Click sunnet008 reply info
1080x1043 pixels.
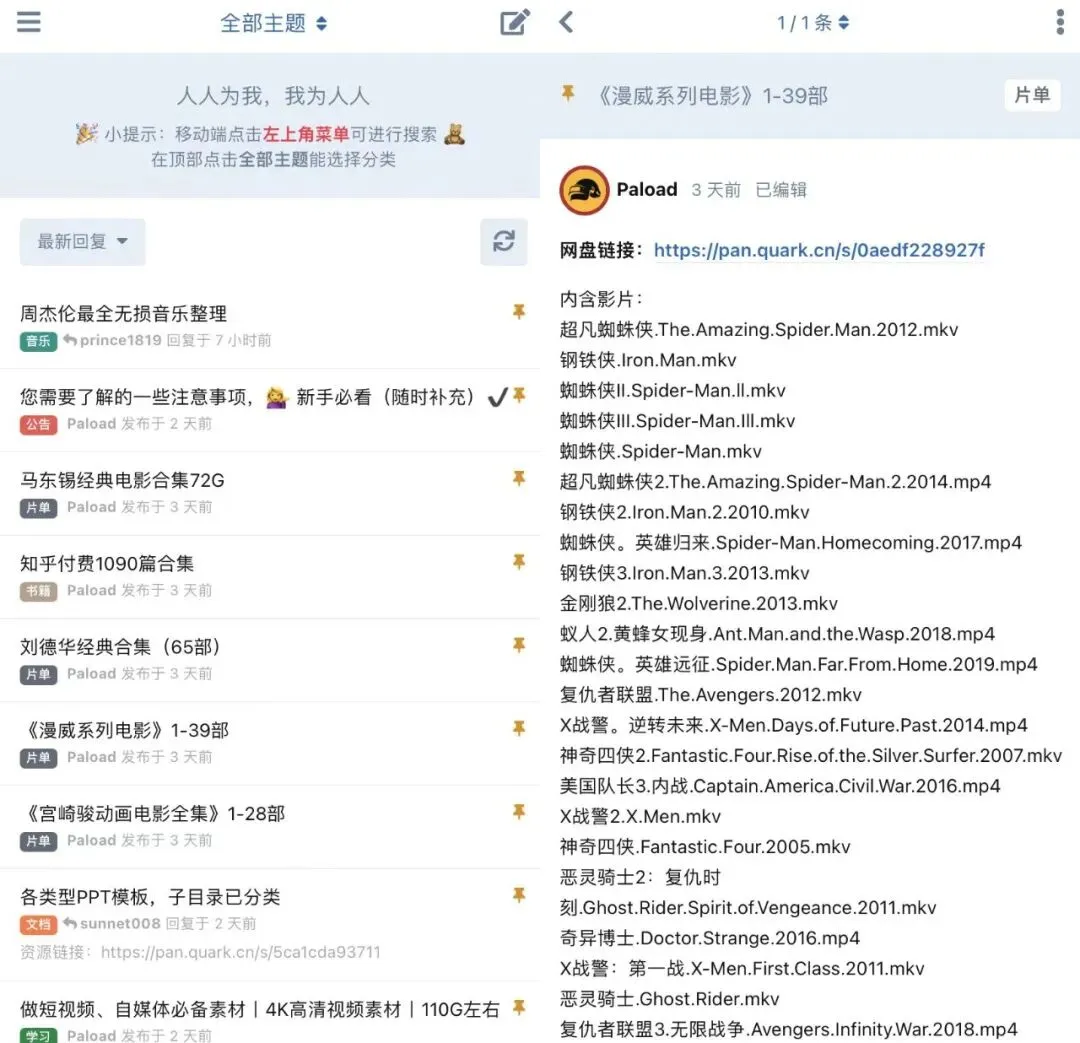click(160, 924)
